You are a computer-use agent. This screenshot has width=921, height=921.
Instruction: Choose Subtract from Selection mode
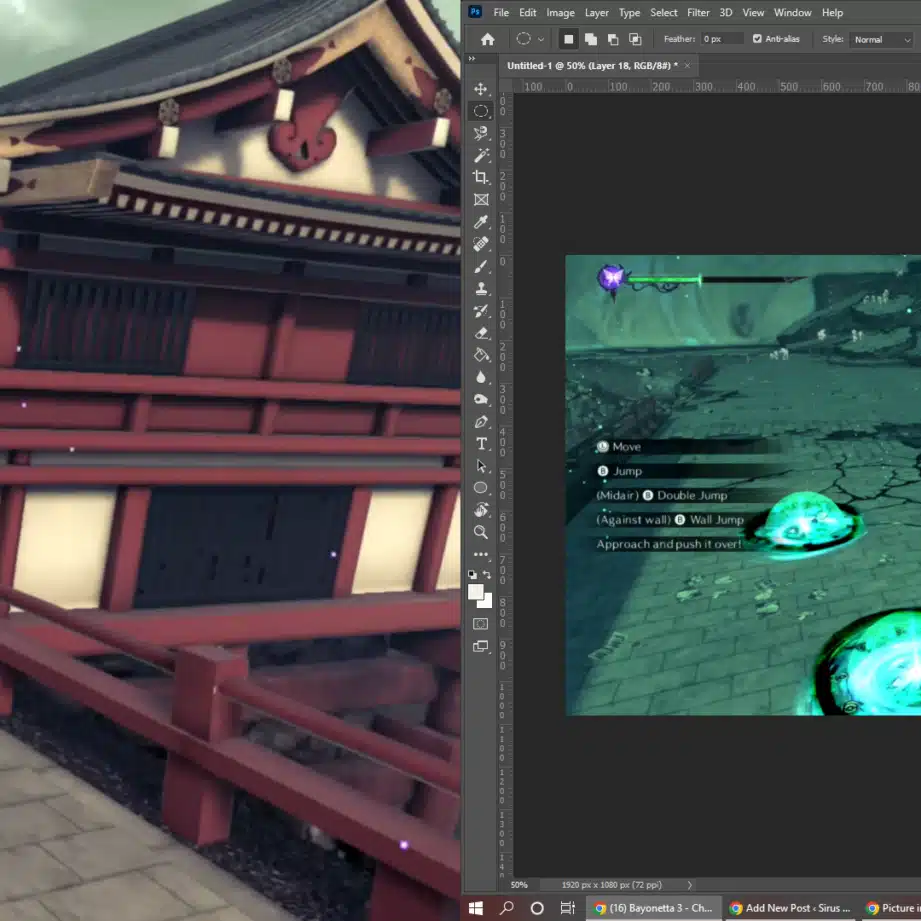pyautogui.click(x=613, y=39)
